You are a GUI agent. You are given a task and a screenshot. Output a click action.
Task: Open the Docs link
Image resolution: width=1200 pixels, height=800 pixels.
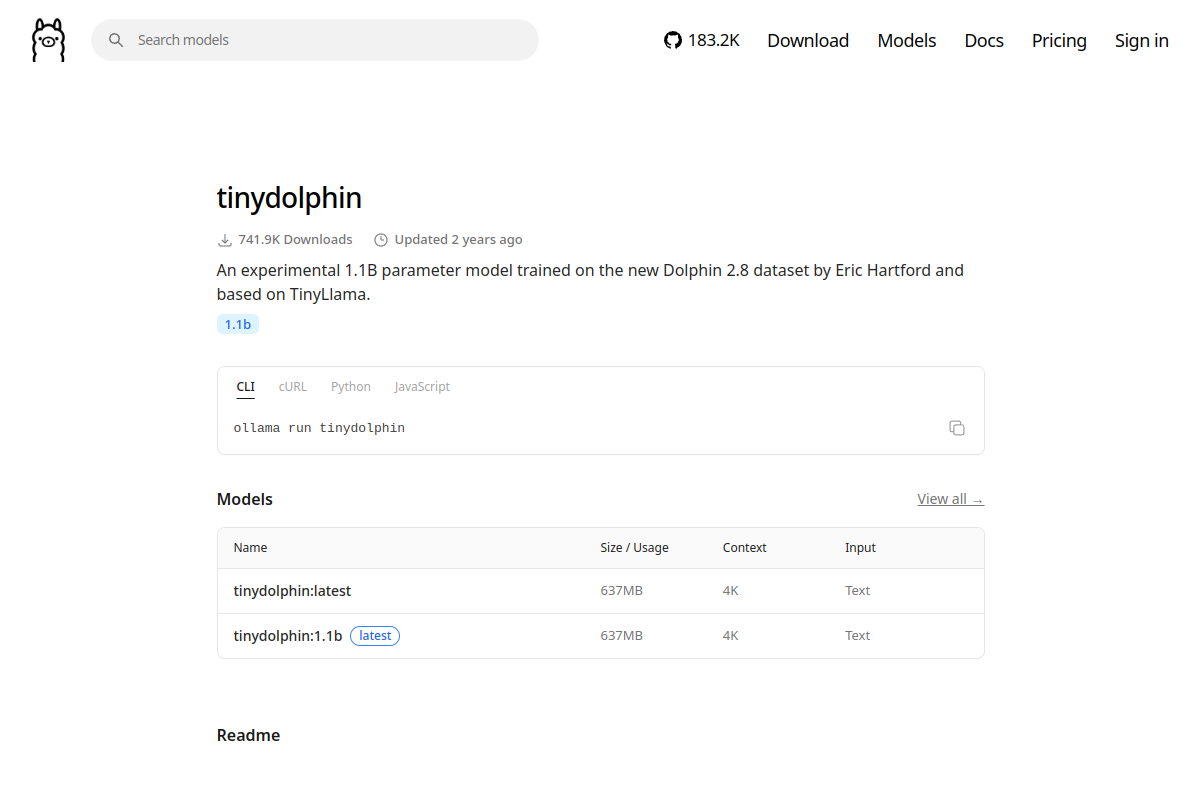point(984,40)
